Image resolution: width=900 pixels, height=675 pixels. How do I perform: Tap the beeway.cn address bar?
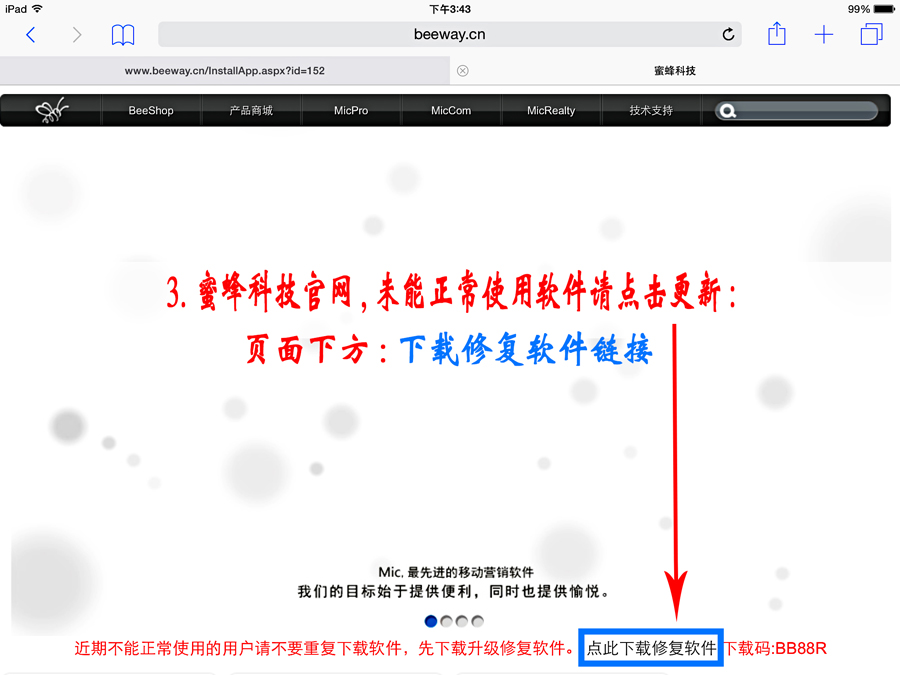[x=449, y=34]
